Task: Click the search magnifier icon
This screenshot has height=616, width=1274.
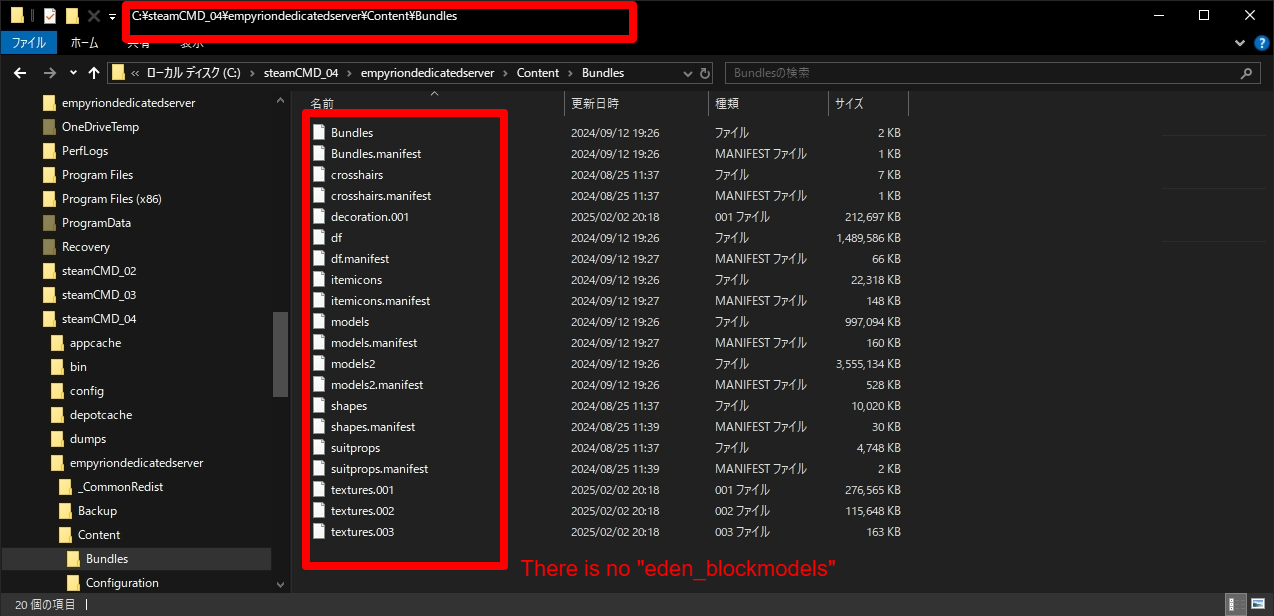Action: tap(1246, 73)
